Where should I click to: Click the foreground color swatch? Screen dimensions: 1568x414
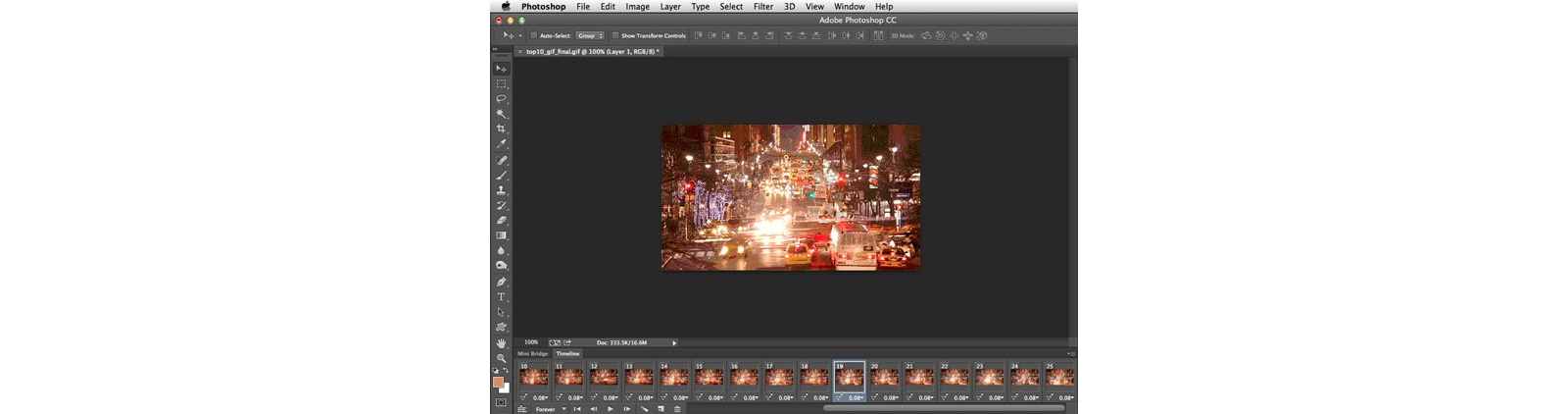click(x=498, y=382)
